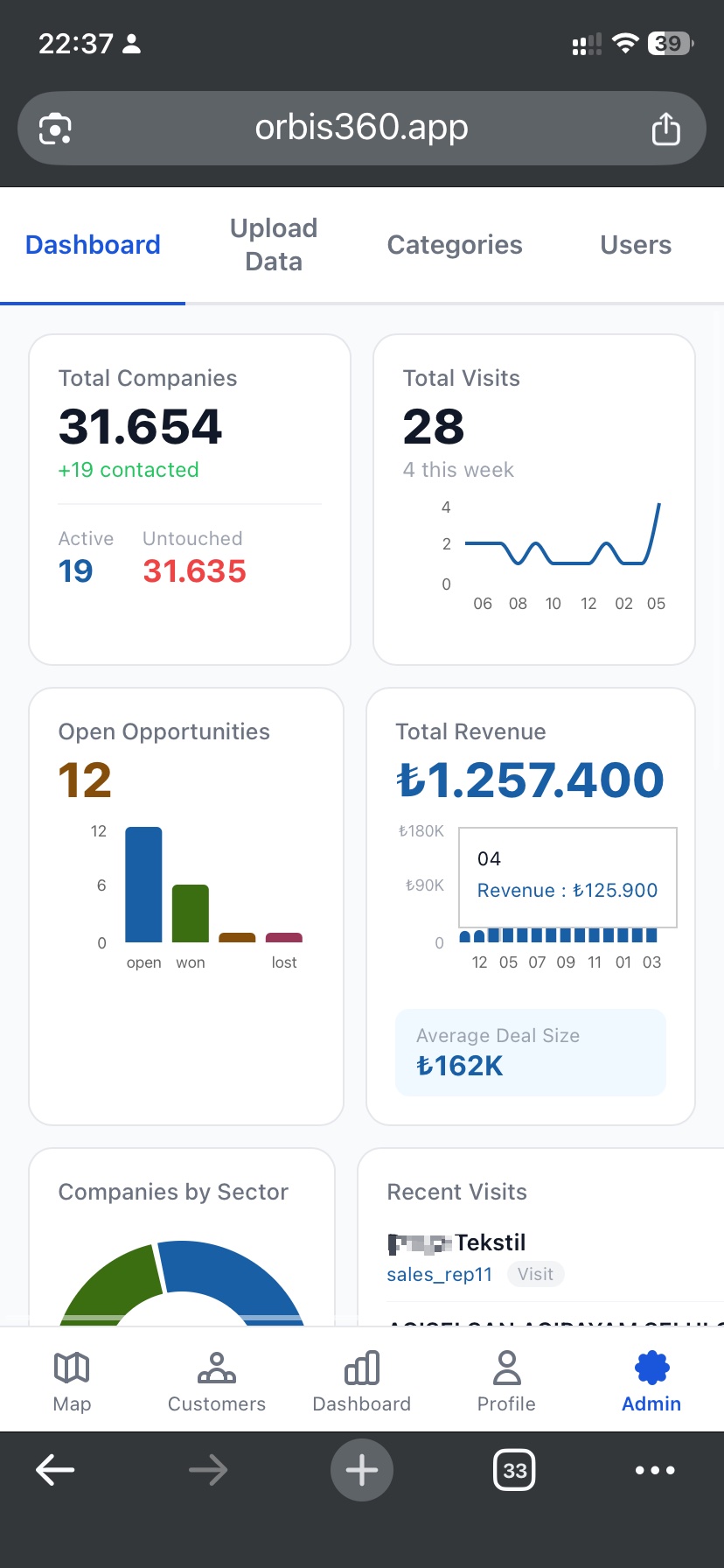Tap the Wi-Fi status icon
This screenshot has height=1568, width=724.
(625, 43)
